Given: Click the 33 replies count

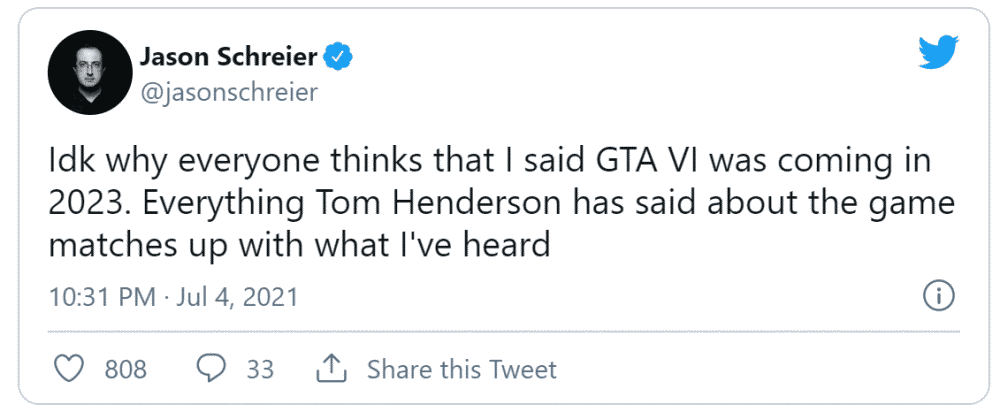Looking at the screenshot, I should tap(260, 369).
